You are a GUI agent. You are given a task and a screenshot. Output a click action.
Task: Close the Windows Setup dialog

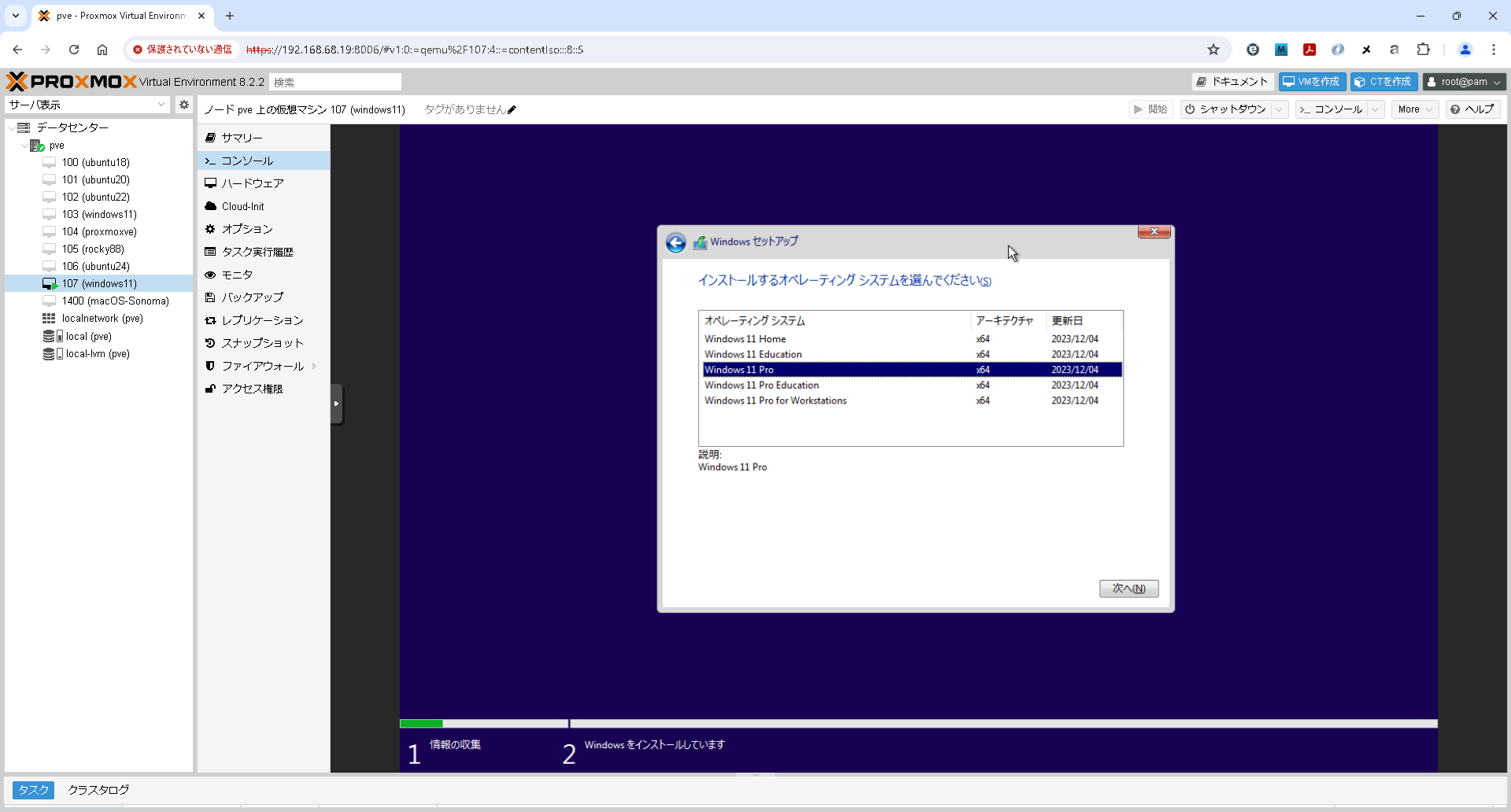click(x=1154, y=231)
